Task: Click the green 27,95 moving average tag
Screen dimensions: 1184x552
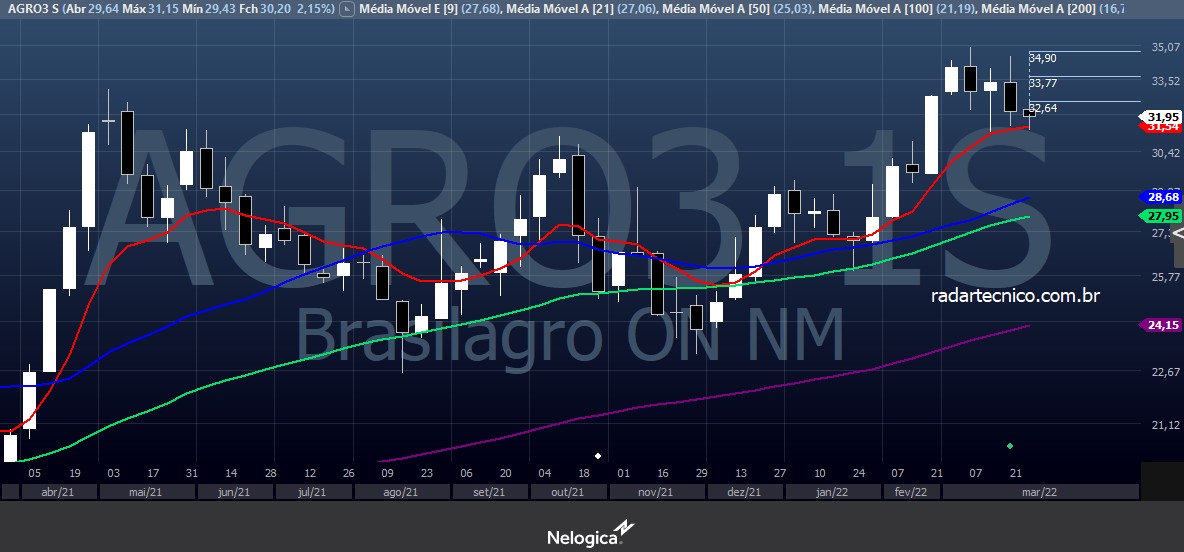Action: click(1162, 216)
